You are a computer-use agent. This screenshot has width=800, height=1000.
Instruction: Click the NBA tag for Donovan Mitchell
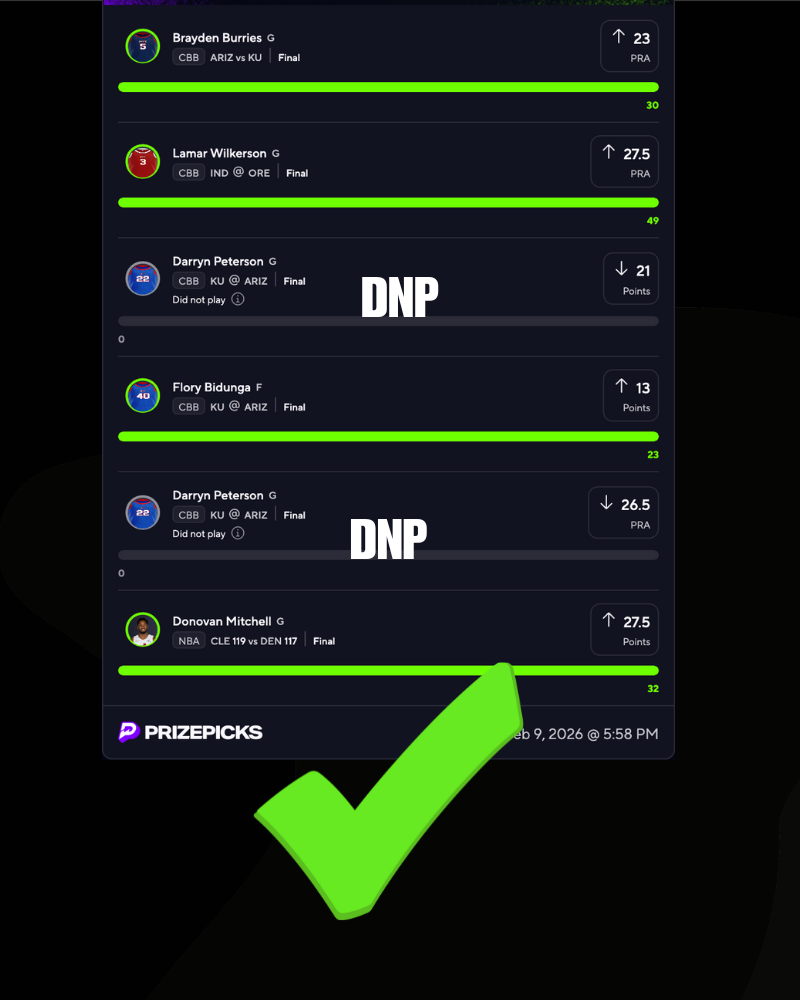(x=188, y=641)
